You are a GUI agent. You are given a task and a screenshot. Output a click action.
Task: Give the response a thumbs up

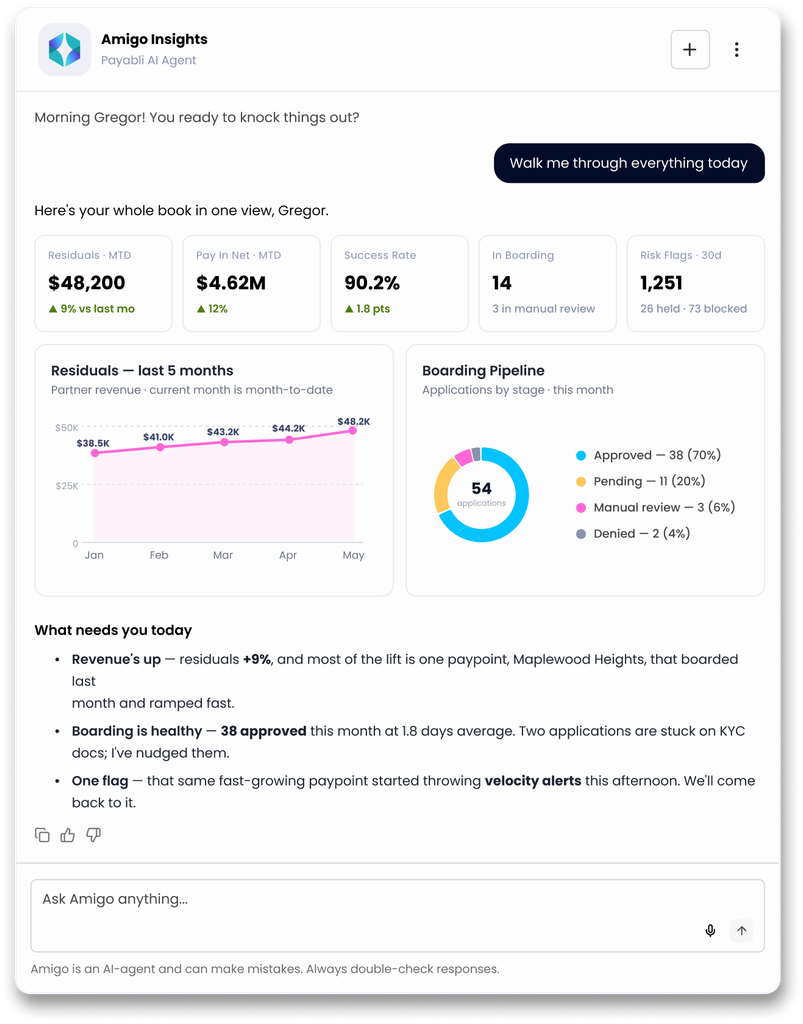68,835
